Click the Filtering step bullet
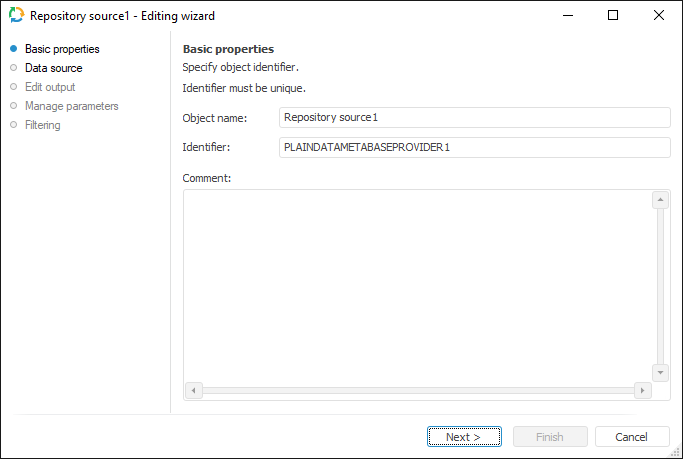 13,125
